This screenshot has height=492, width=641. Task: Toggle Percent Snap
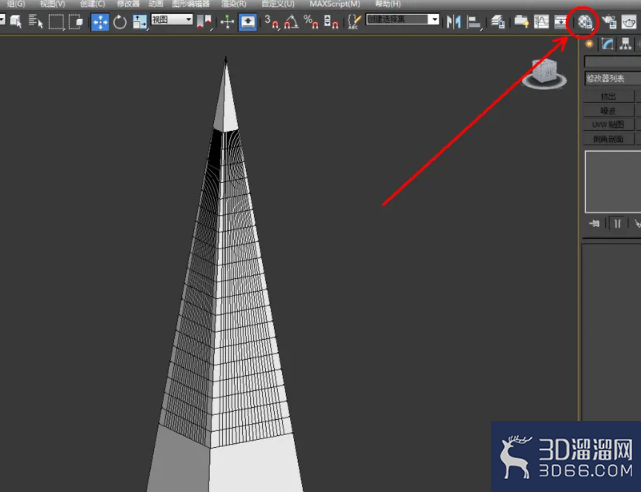[x=311, y=22]
